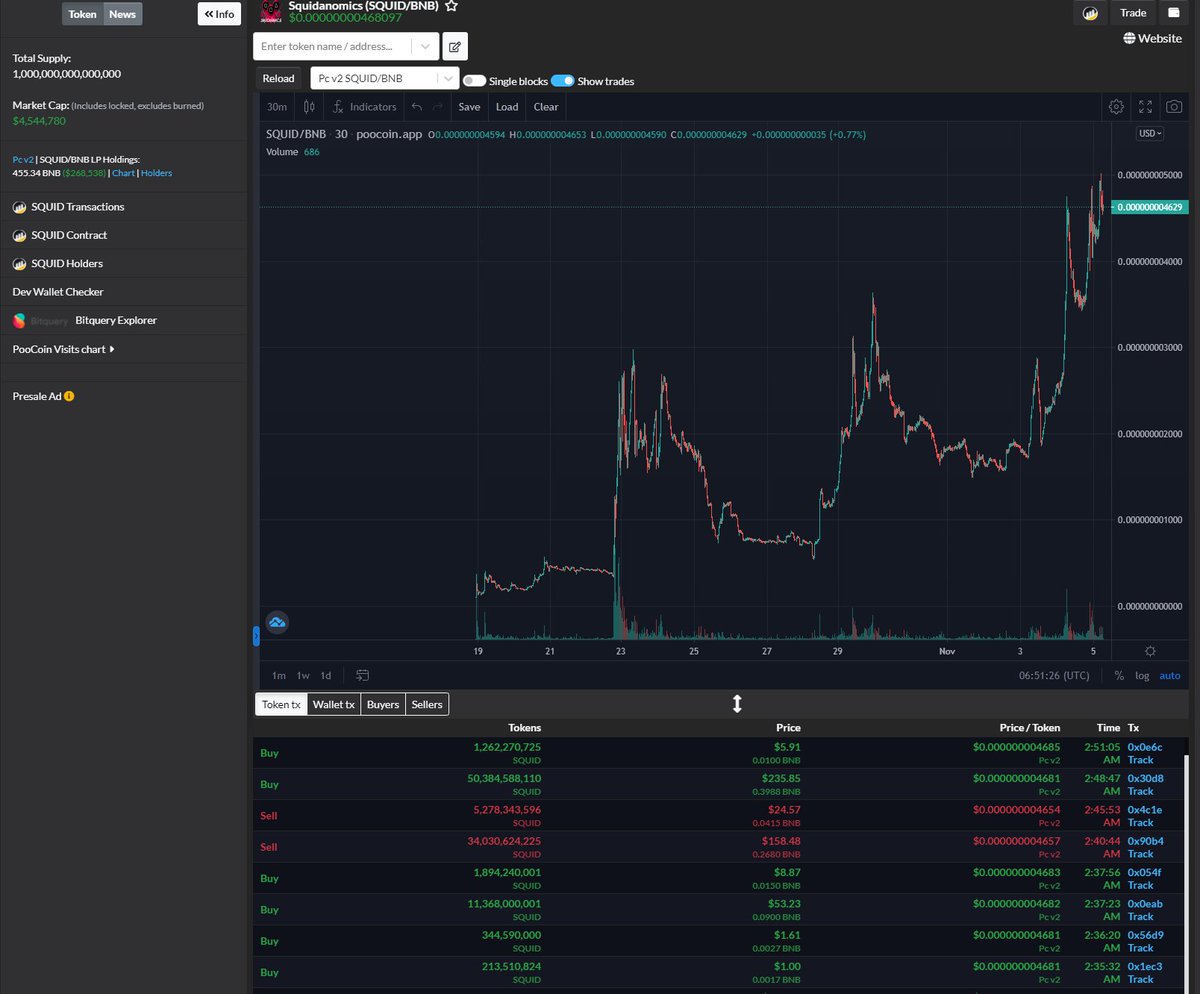The width and height of the screenshot is (1200, 994).
Task: Open the go-to-date calendar icon
Action: (x=362, y=675)
